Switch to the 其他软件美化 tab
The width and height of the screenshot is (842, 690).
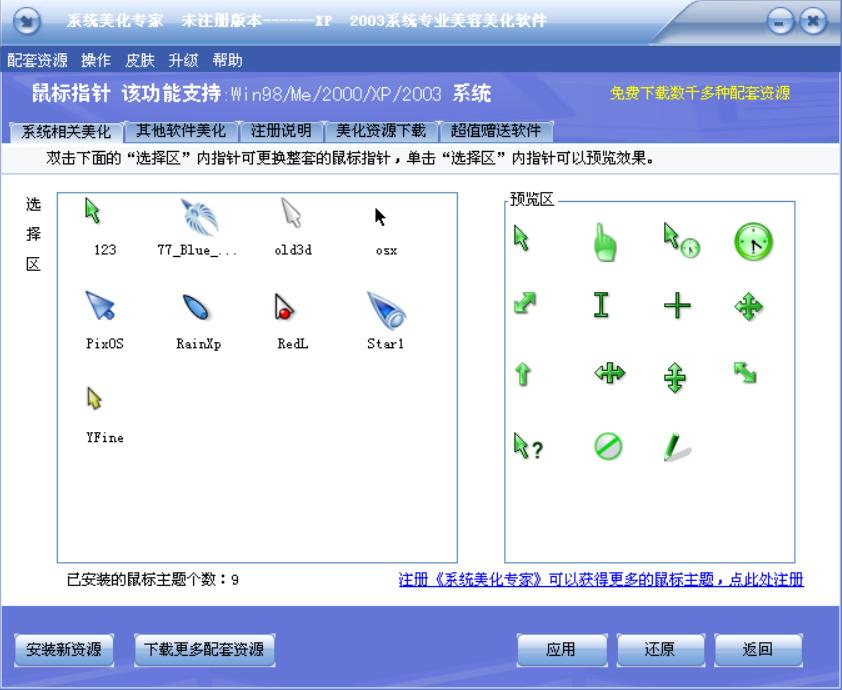pos(181,130)
